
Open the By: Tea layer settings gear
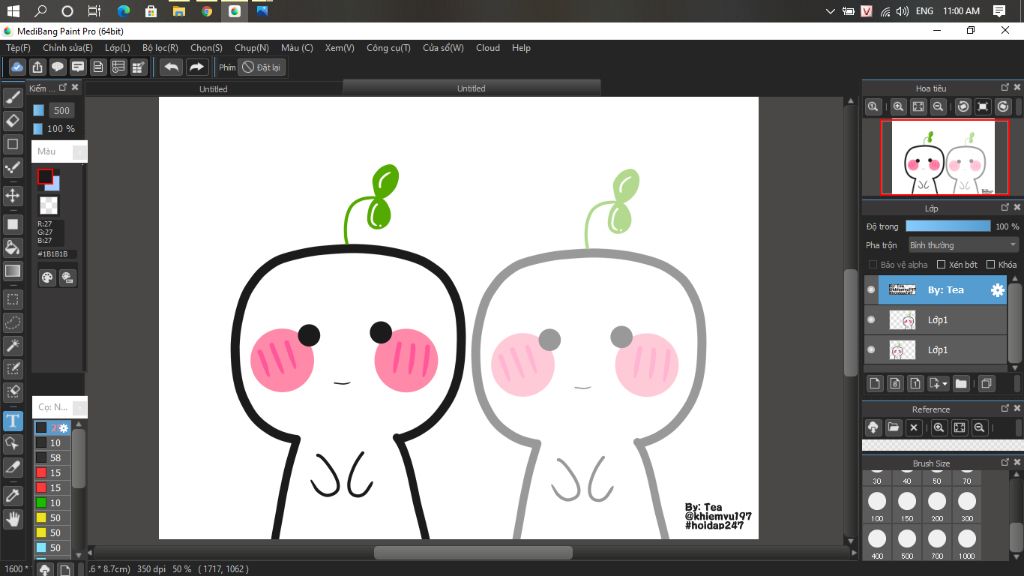pos(997,290)
